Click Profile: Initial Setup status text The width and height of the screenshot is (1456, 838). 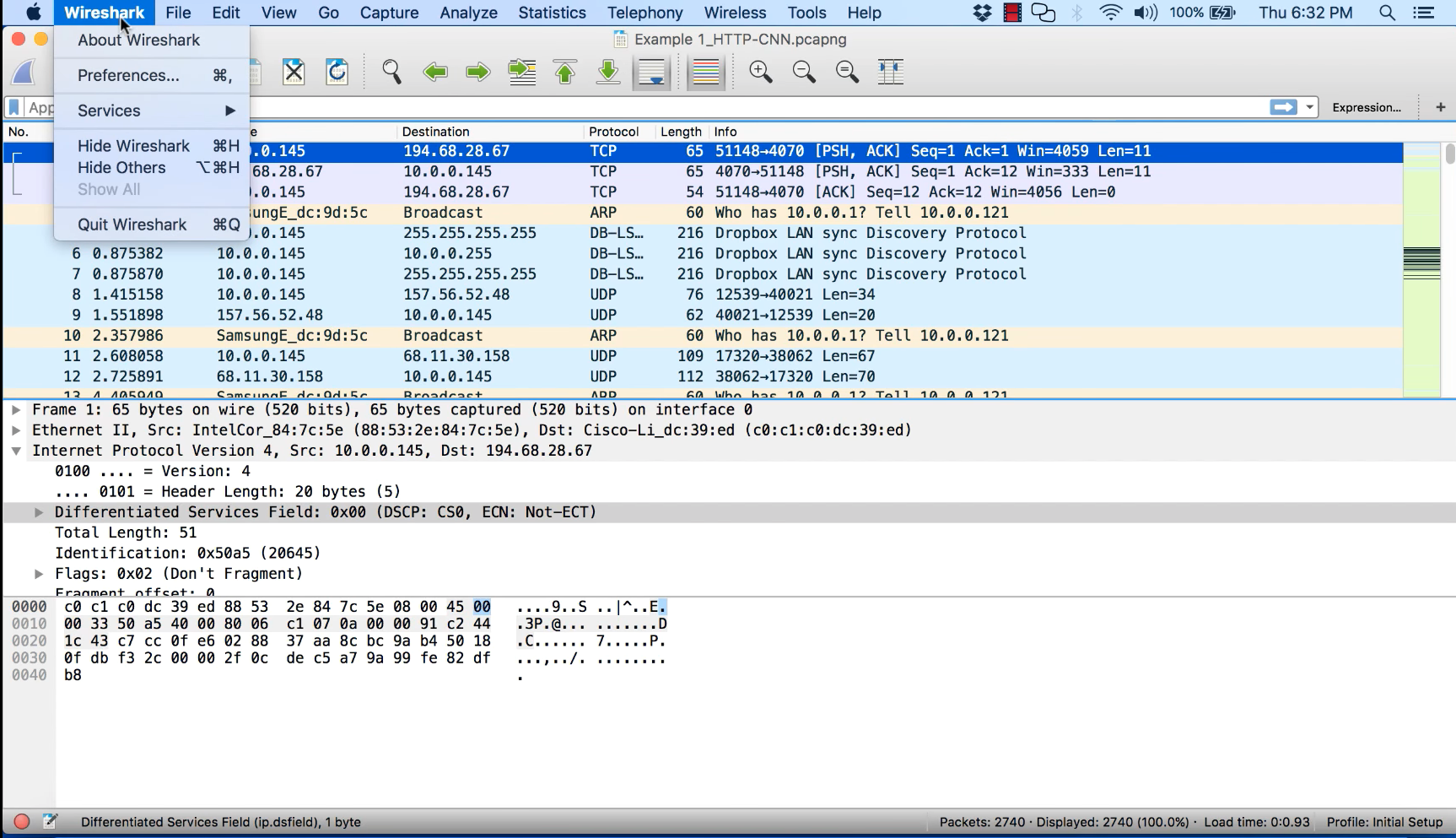(1384, 822)
